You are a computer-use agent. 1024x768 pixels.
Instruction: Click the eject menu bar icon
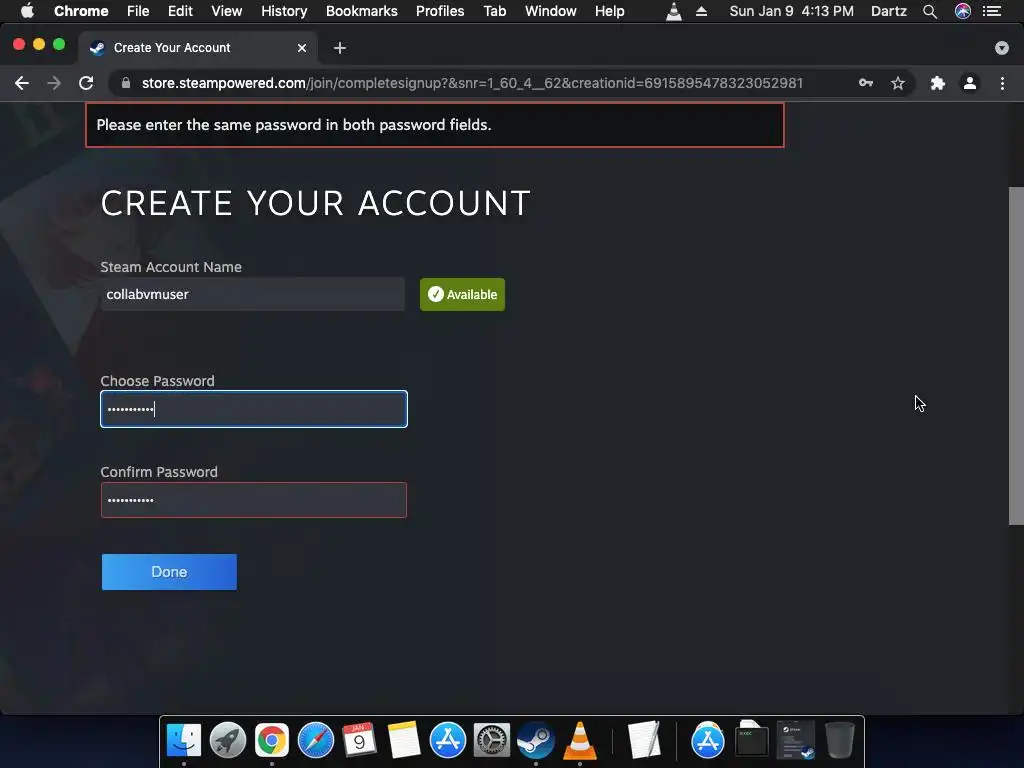coord(701,11)
